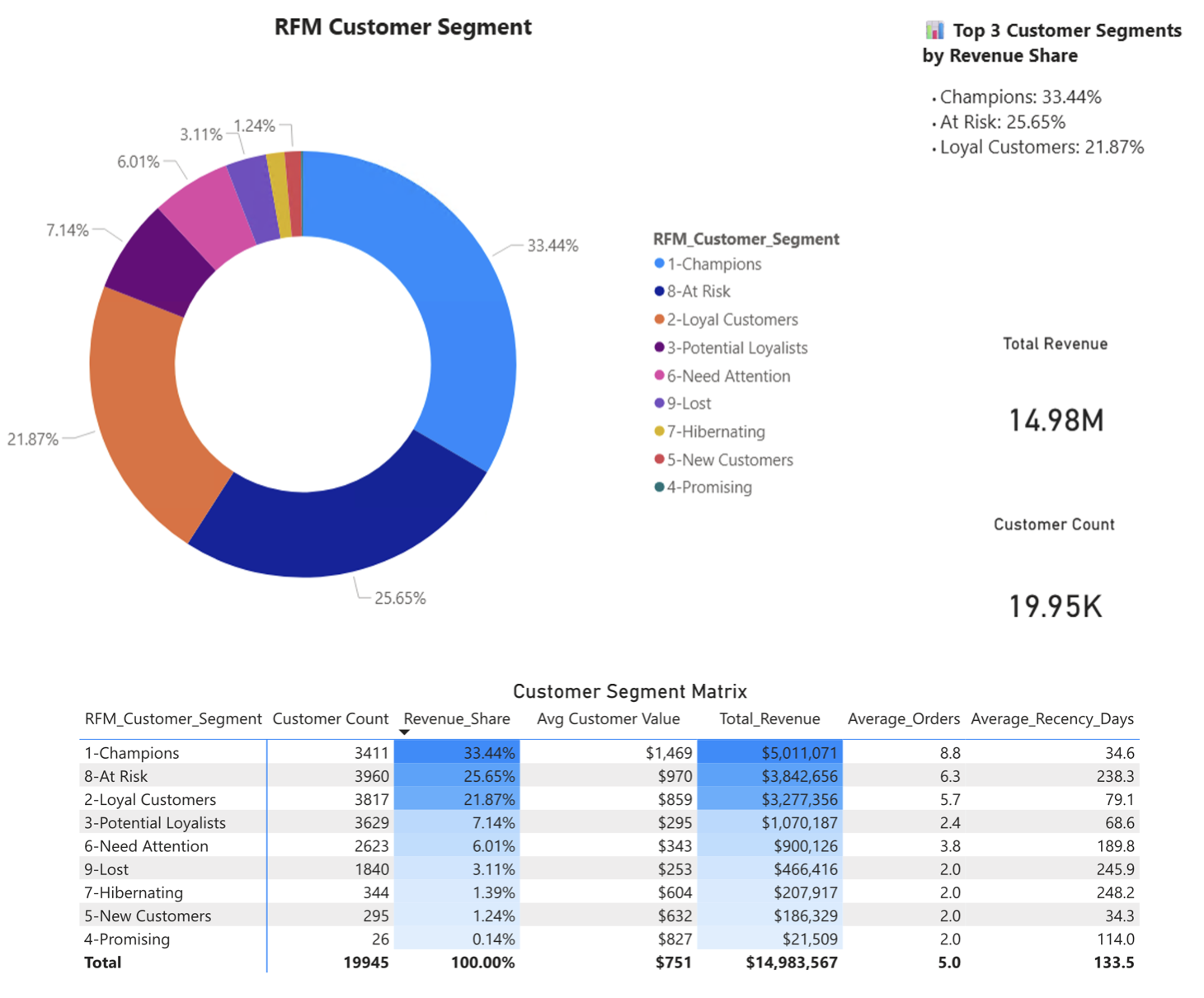Click the Total Revenue 14.98M card

[1056, 420]
